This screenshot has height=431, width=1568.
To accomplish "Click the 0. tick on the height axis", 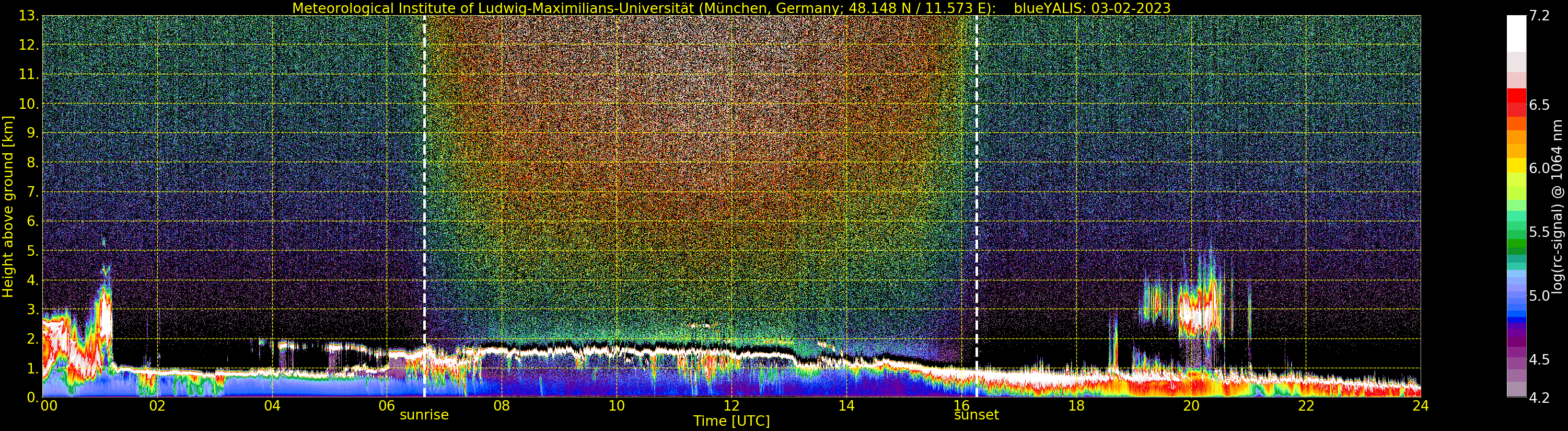I will [32, 398].
